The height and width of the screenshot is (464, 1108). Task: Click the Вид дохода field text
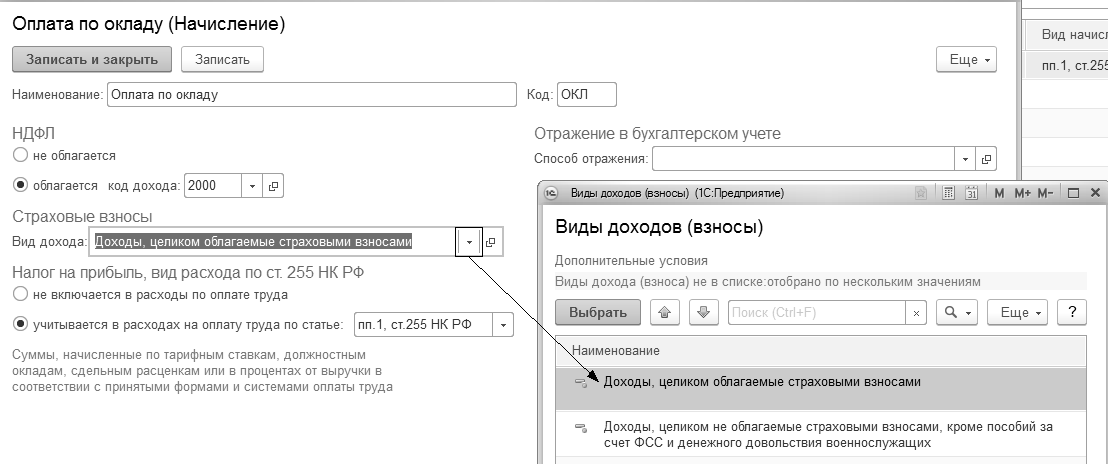tap(253, 242)
